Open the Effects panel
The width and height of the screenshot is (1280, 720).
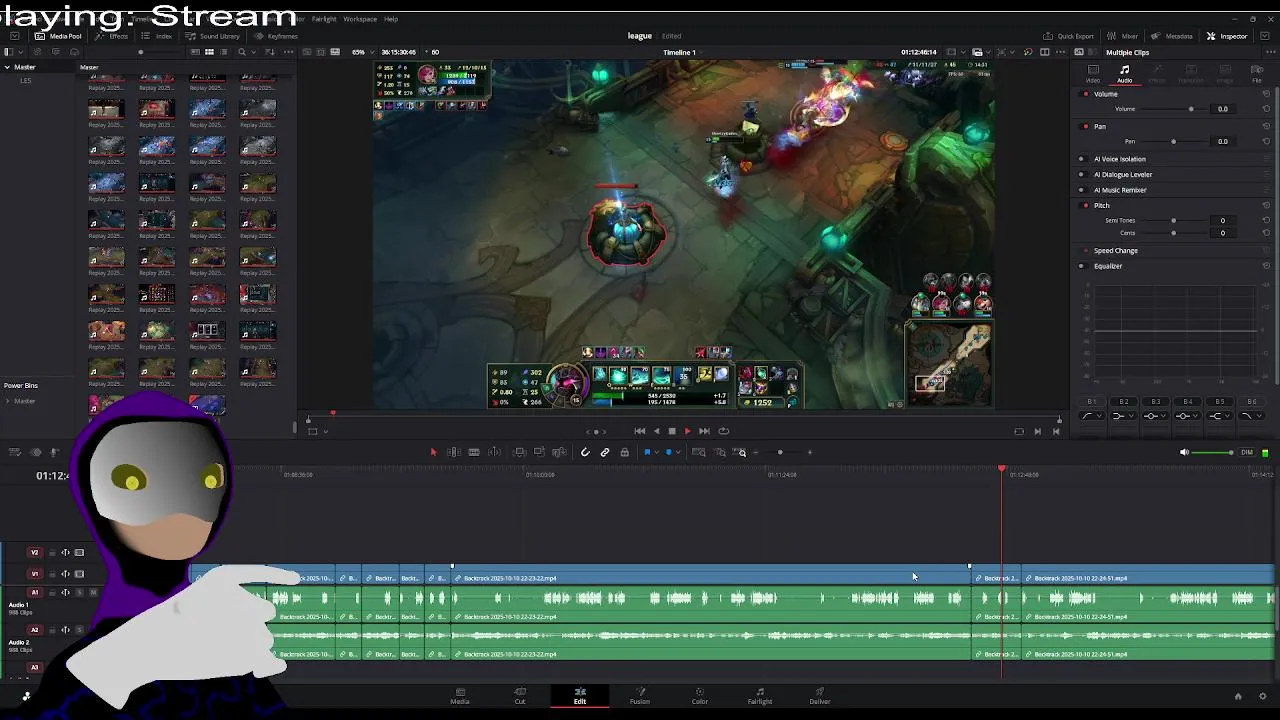click(112, 36)
